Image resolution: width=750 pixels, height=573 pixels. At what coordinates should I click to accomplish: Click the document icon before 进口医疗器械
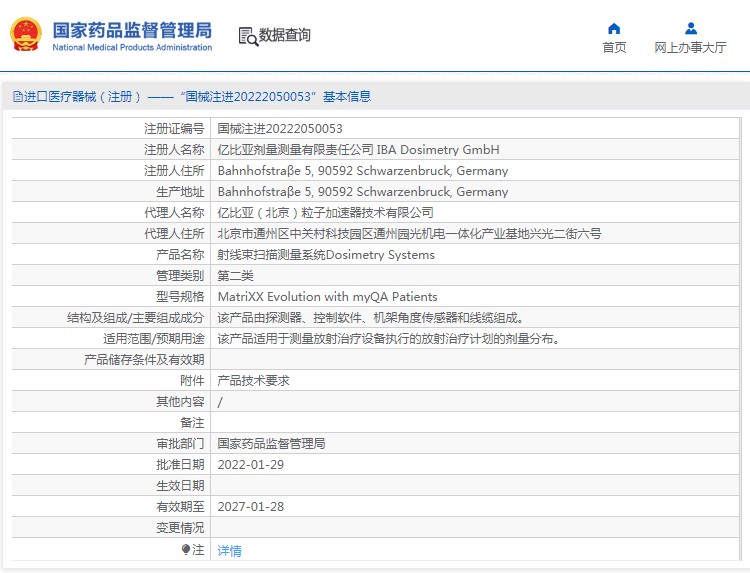[18, 97]
